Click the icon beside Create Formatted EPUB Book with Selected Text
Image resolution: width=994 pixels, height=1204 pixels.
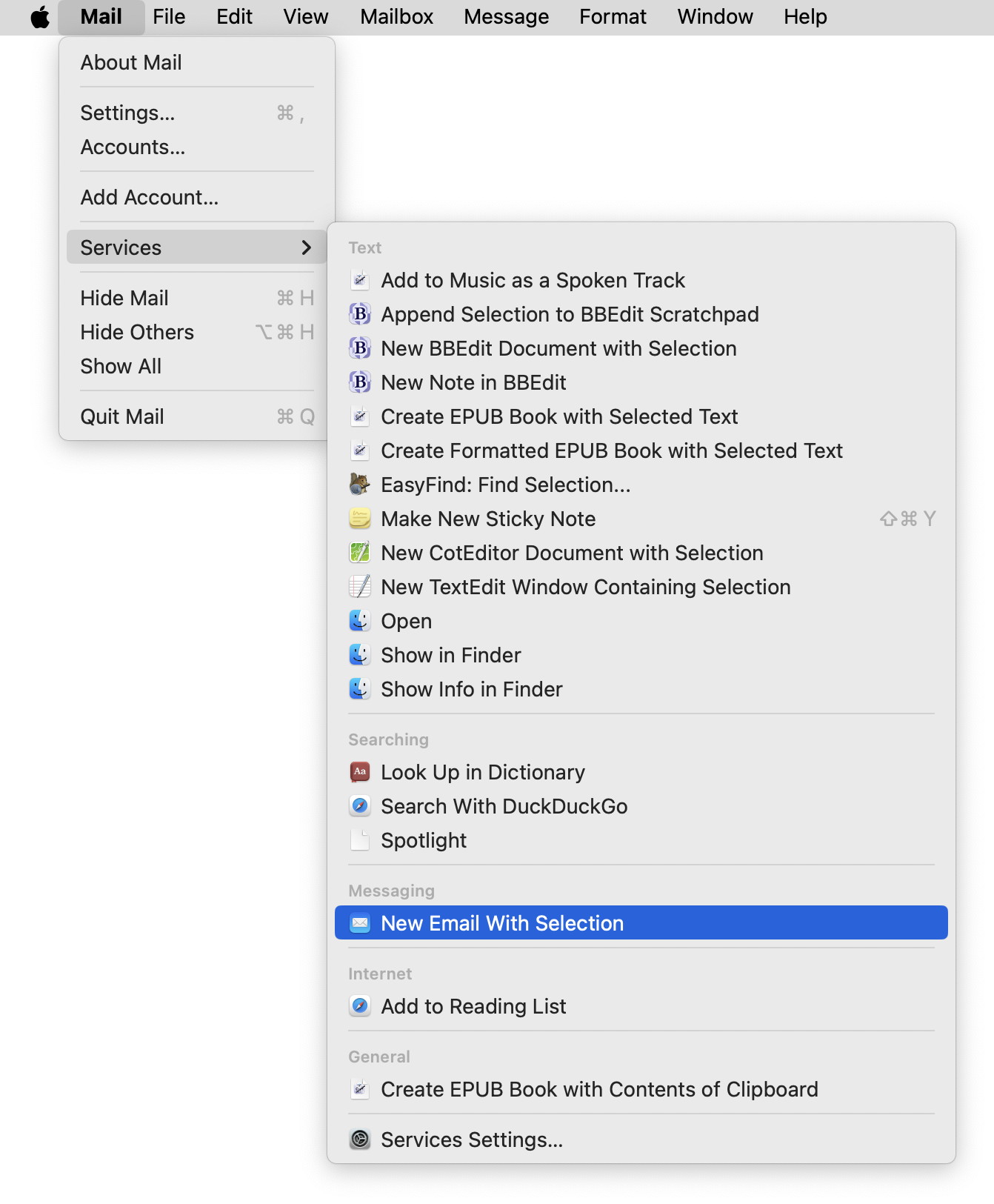pos(360,450)
